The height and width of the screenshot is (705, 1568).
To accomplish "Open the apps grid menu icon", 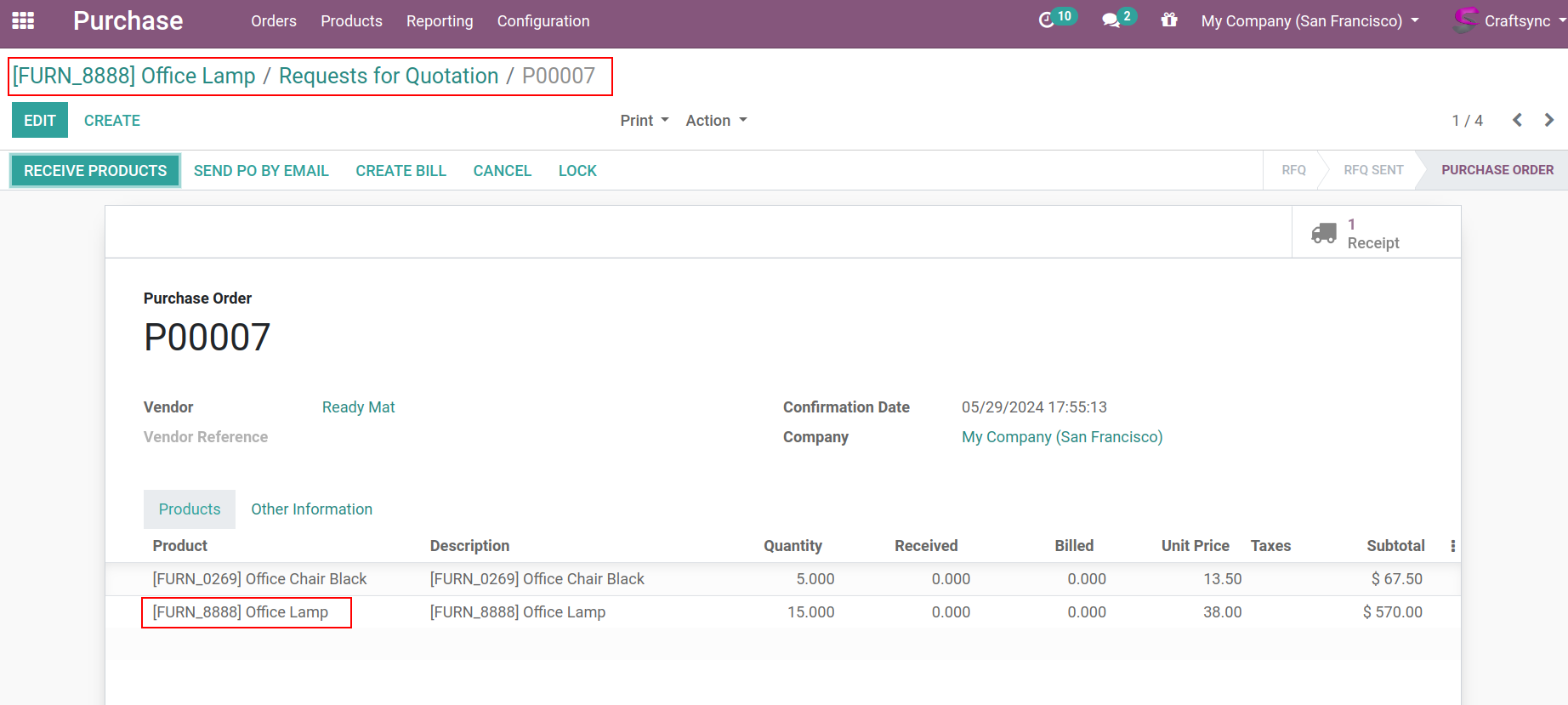I will click(23, 20).
